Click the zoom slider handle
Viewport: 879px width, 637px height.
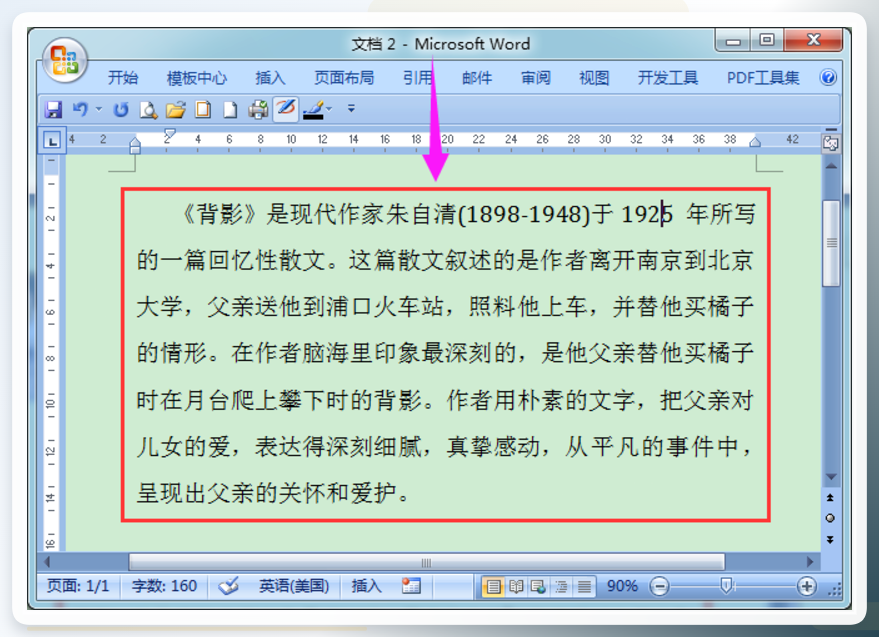(727, 587)
